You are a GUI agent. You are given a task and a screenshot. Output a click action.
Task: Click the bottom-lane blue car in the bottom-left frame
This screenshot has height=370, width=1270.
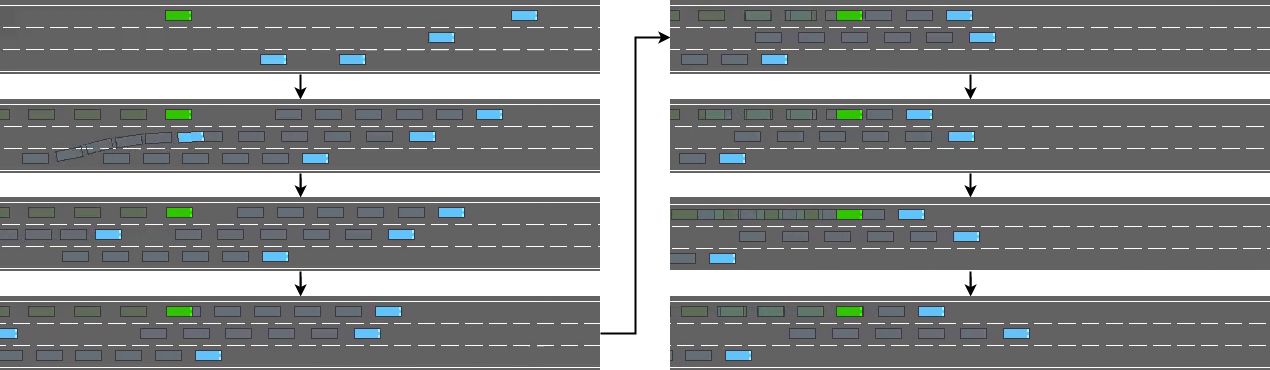click(208, 356)
